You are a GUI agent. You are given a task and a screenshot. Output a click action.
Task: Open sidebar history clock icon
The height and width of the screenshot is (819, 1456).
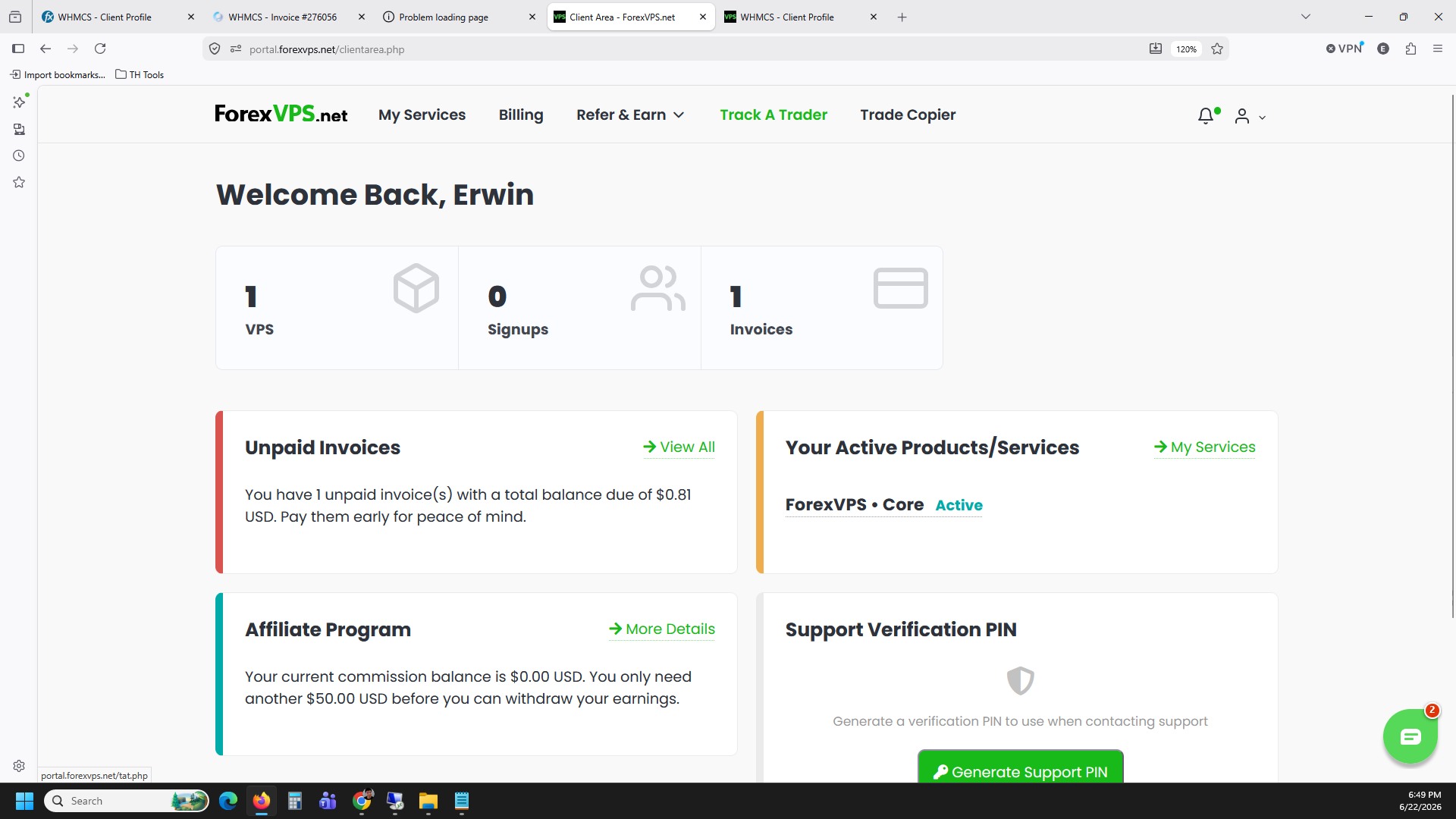19,155
